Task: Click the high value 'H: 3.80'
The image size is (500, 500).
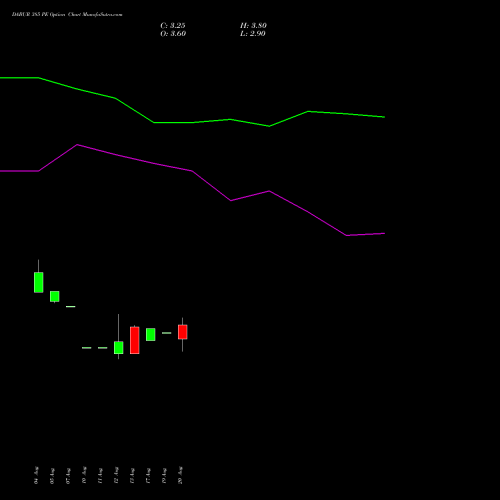Action: click(253, 26)
